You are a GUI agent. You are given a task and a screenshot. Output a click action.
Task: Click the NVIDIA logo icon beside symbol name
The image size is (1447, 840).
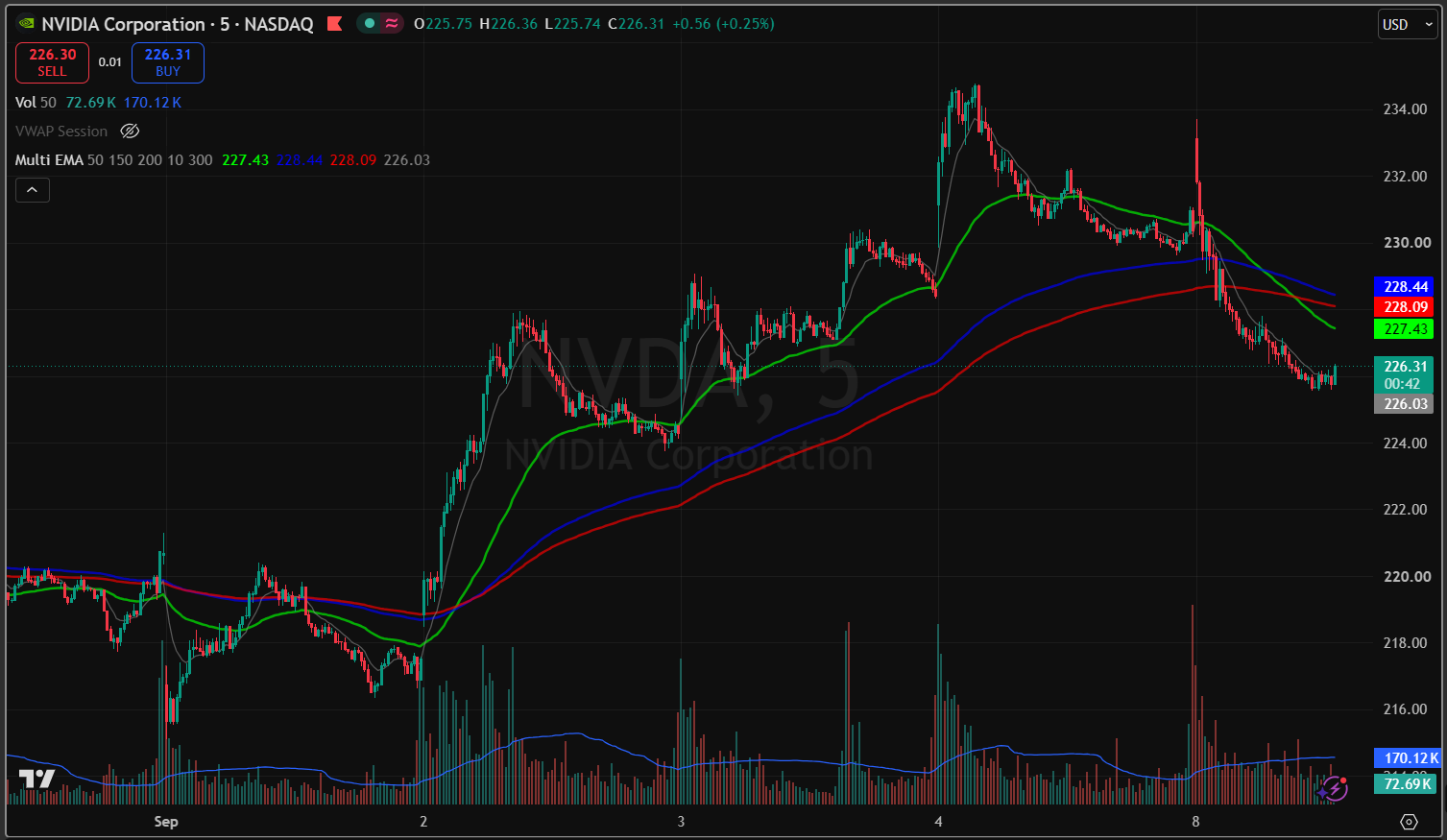[26, 24]
